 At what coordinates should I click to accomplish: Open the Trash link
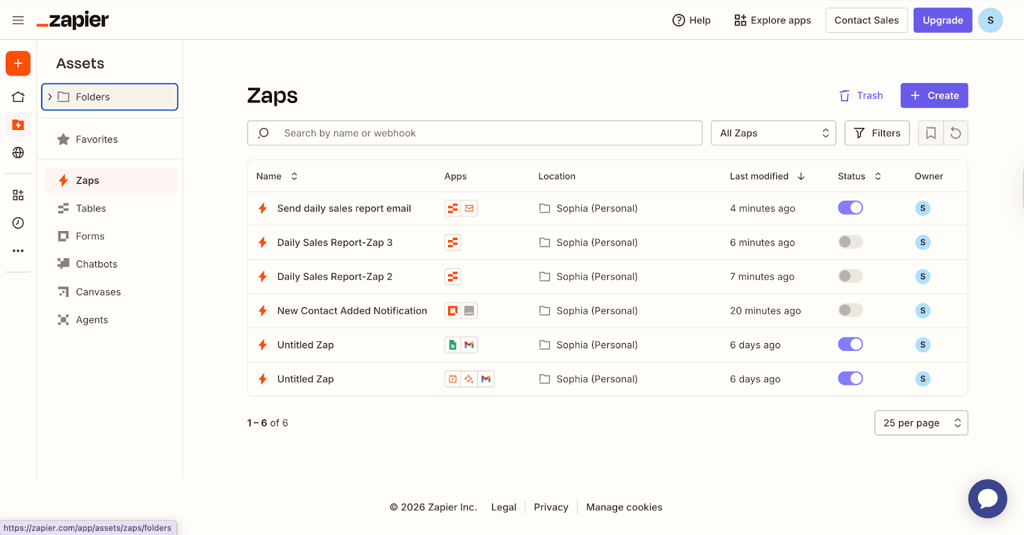(861, 95)
